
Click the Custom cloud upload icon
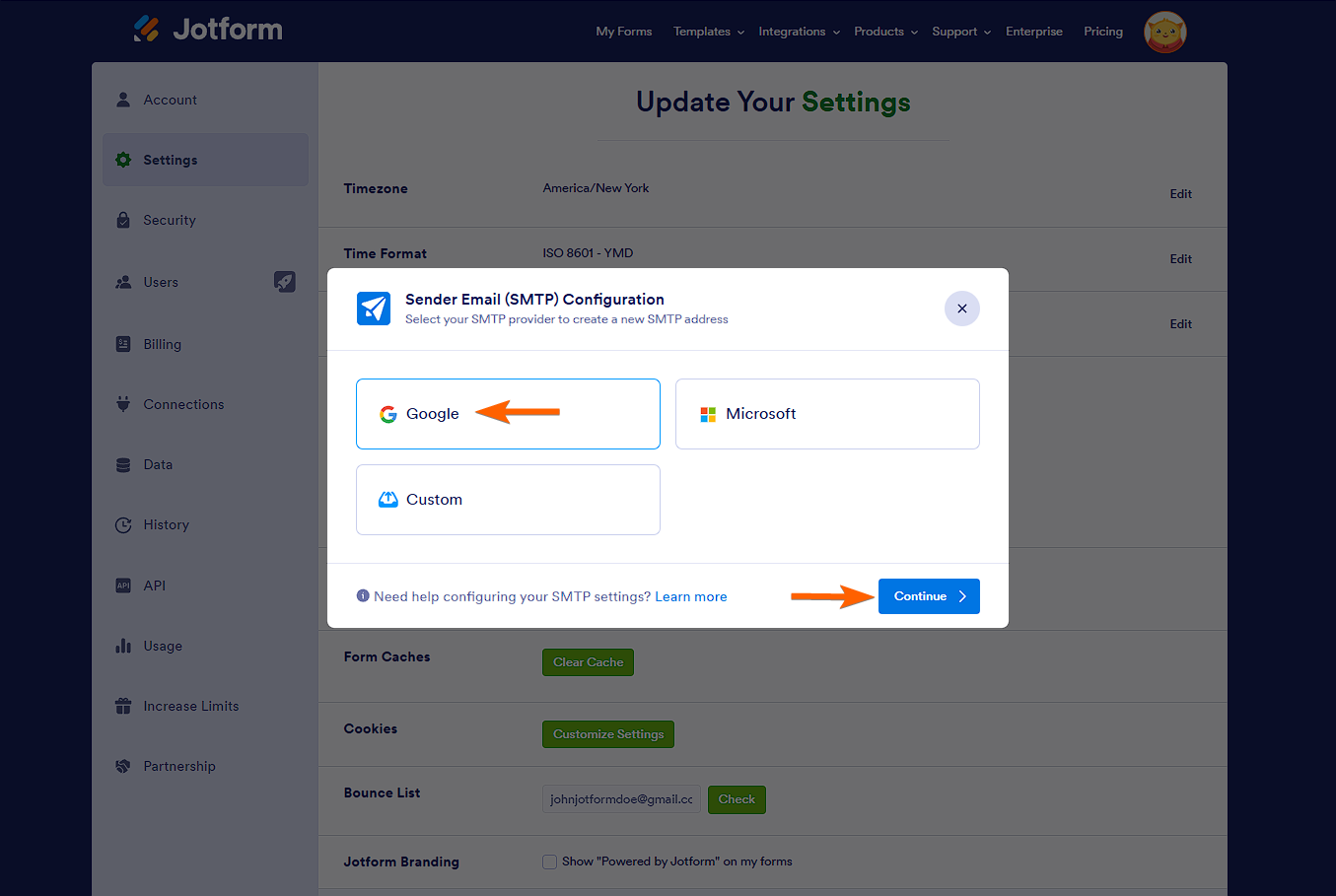(x=388, y=500)
